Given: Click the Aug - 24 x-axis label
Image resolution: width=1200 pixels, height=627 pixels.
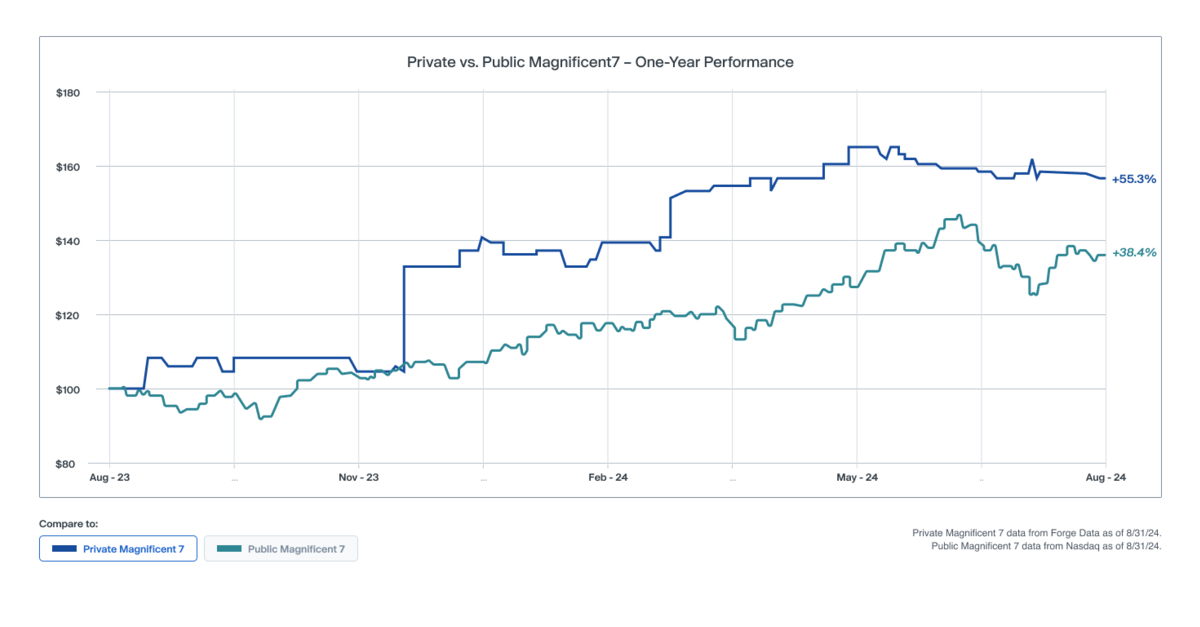Looking at the screenshot, I should 1104,479.
